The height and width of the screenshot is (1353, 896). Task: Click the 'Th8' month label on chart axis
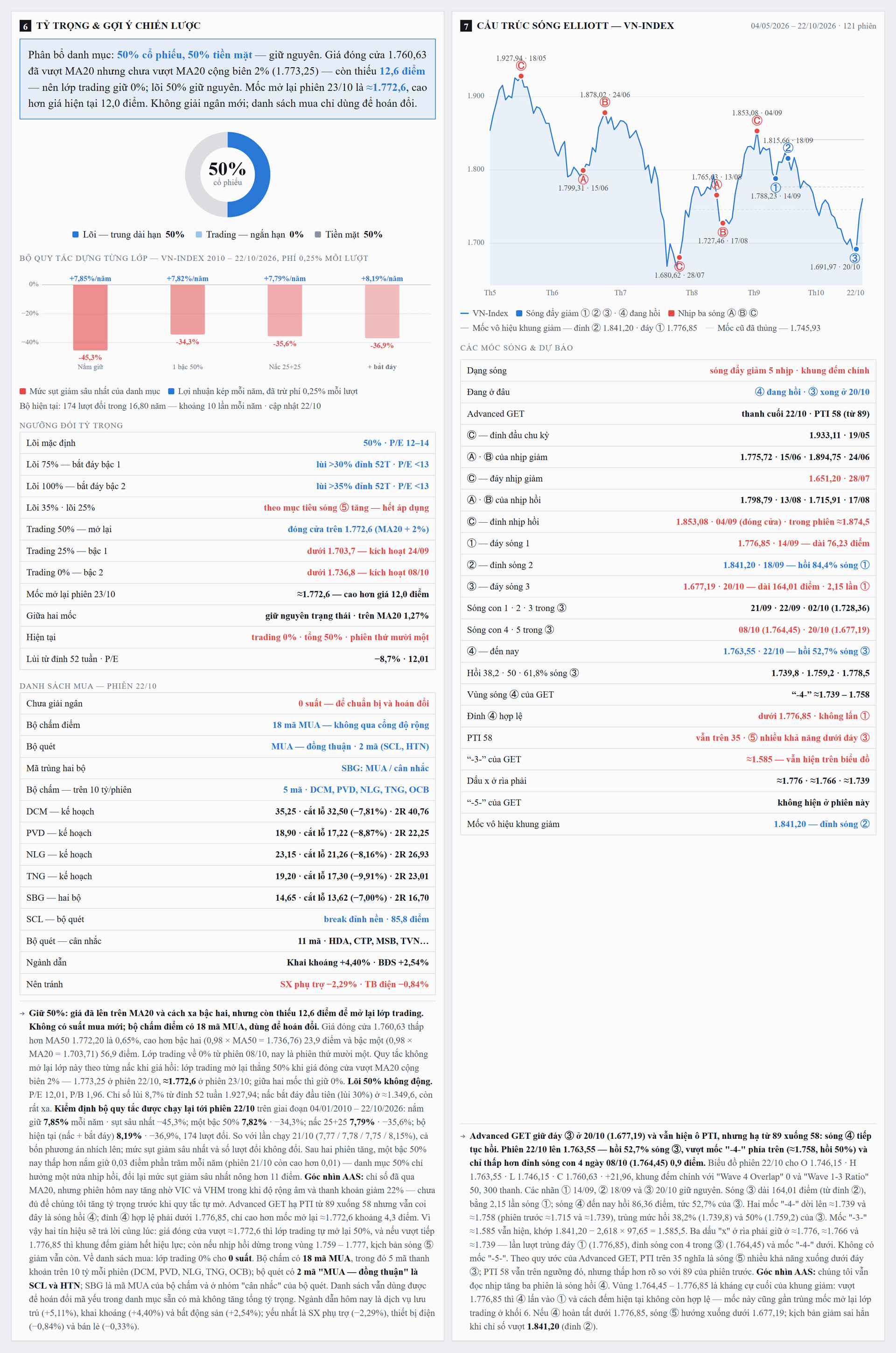point(692,293)
